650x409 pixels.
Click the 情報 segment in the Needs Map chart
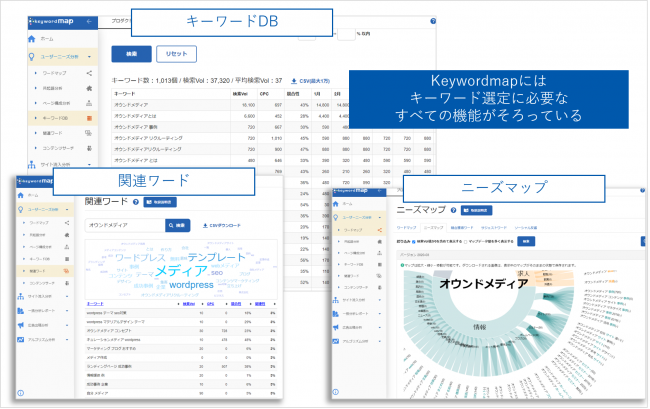click(x=480, y=327)
